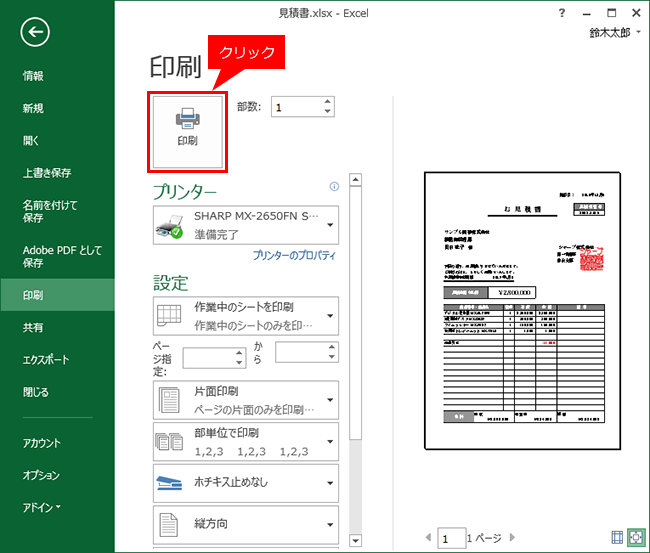Select Adobe PDF として保存

[x=62, y=256]
